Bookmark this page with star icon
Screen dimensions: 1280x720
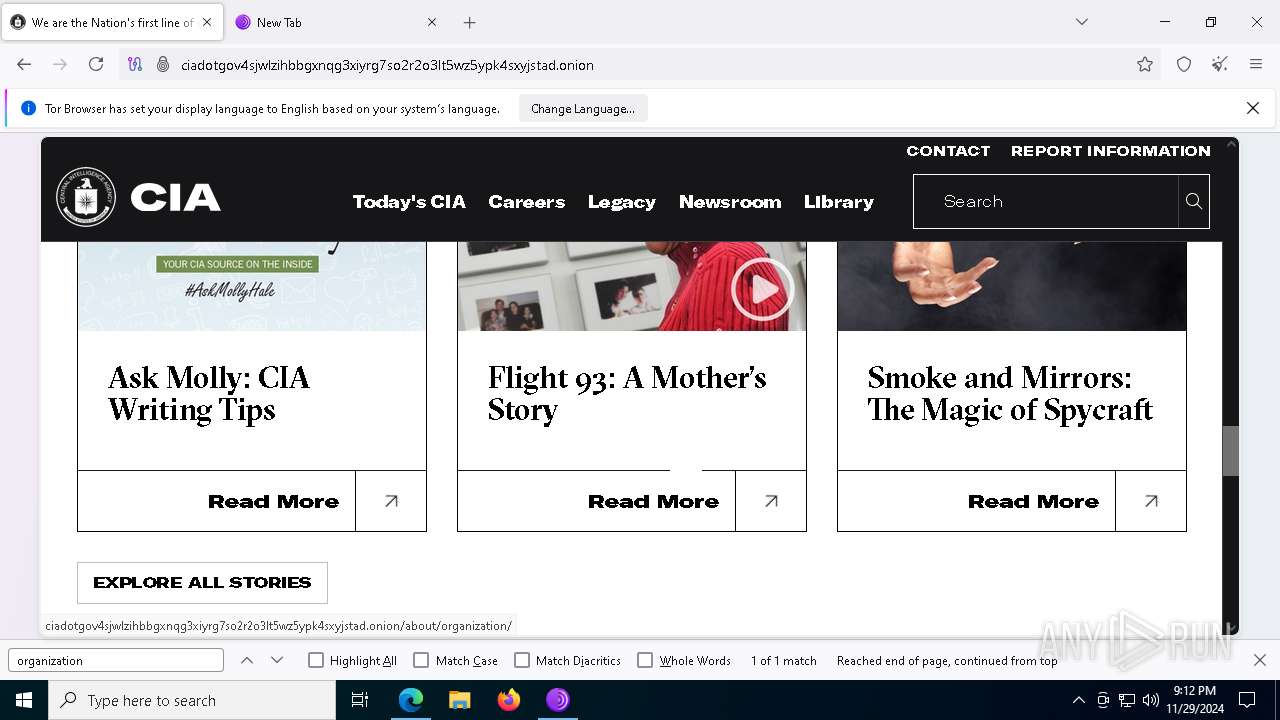tap(1145, 64)
